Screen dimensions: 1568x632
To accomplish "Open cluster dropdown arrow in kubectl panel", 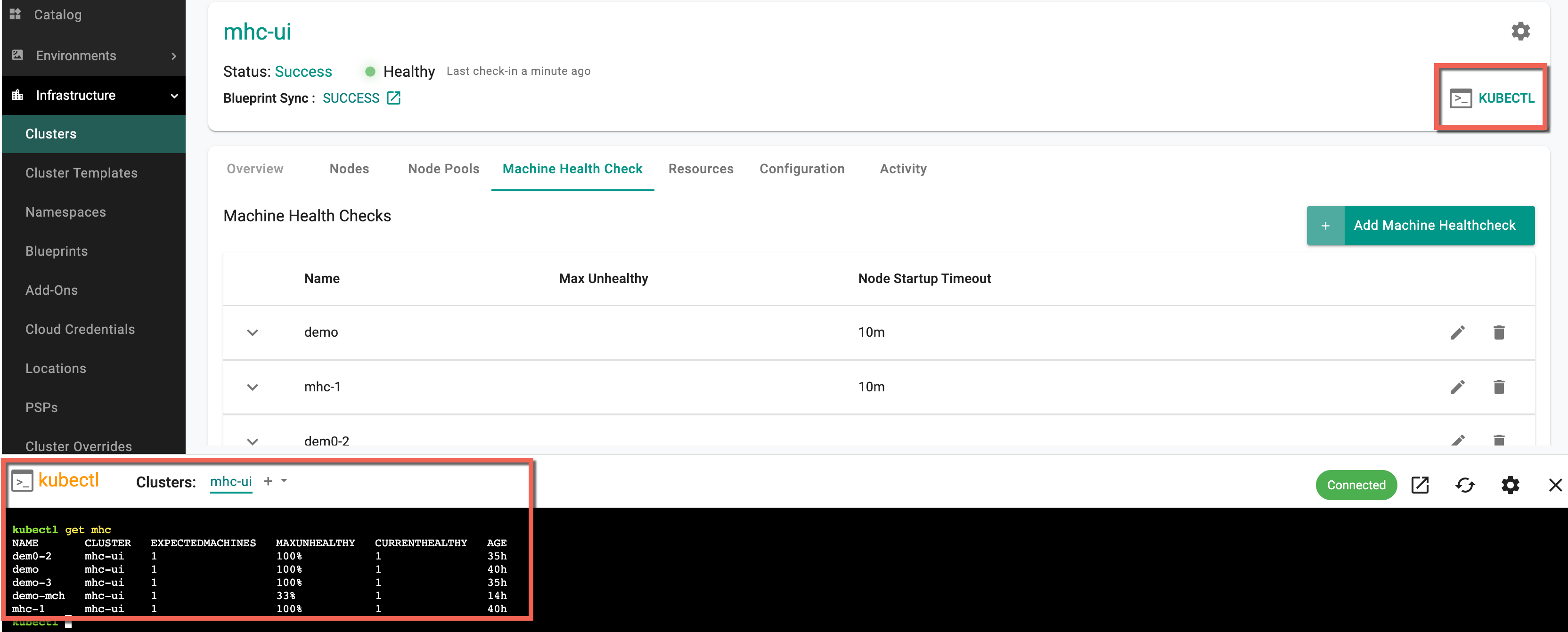I will pyautogui.click(x=284, y=481).
